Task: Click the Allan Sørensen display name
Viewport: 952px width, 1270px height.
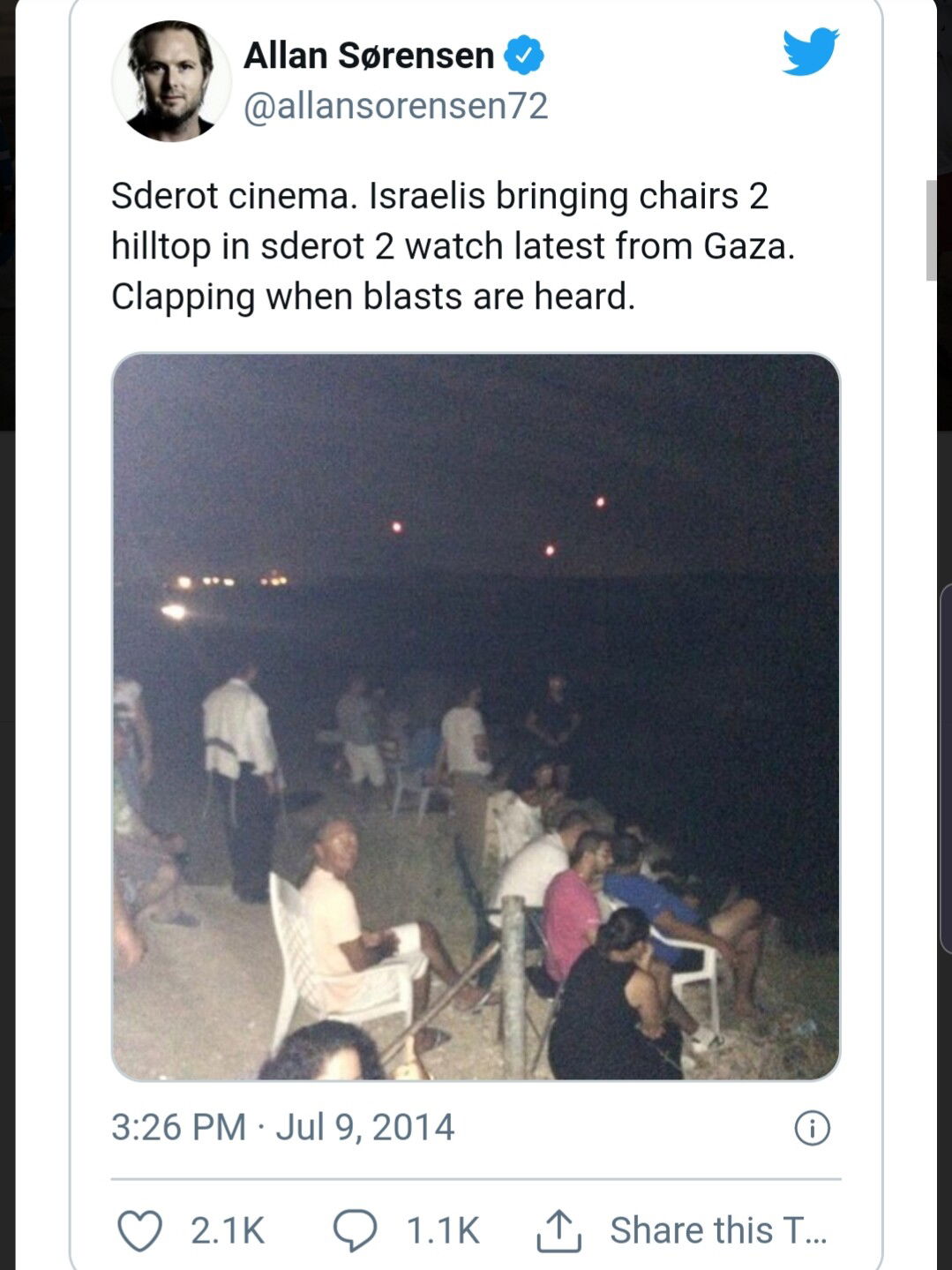Action: [368, 56]
